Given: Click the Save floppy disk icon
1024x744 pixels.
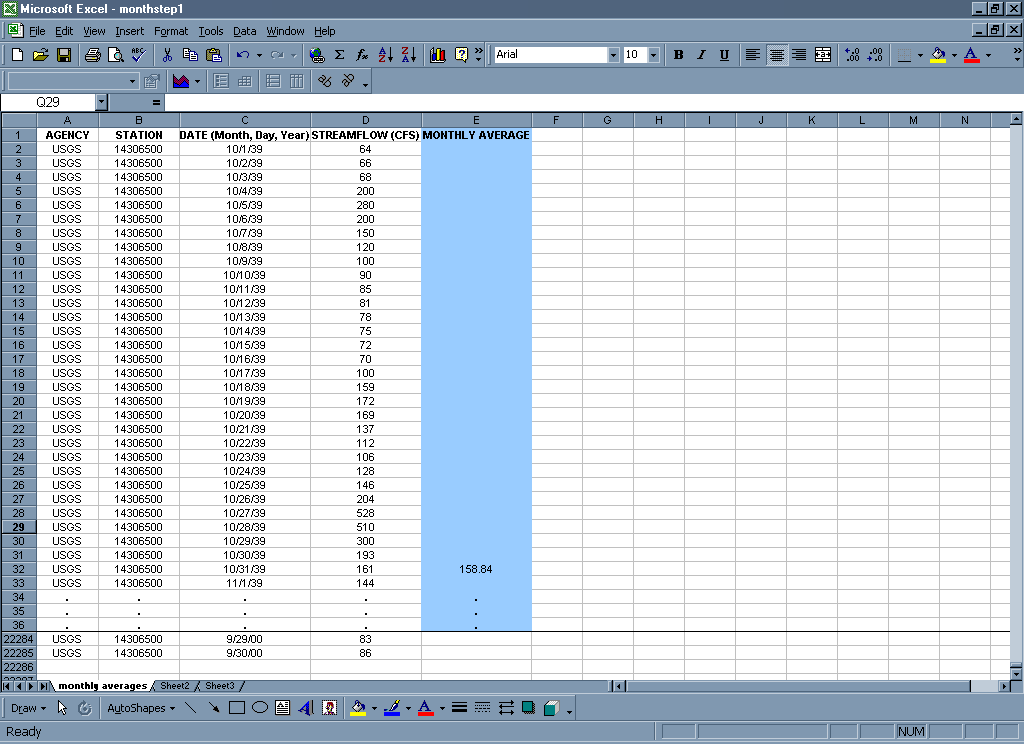Looking at the screenshot, I should pos(63,55).
